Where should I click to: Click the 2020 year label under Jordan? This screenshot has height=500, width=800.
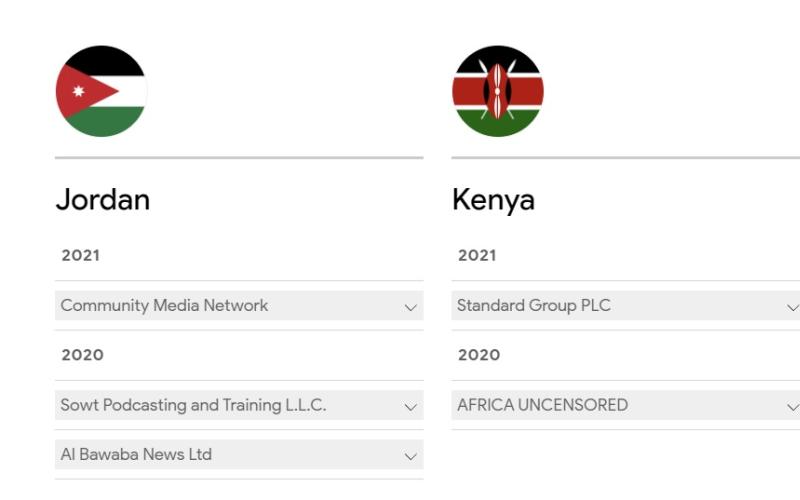(x=82, y=355)
